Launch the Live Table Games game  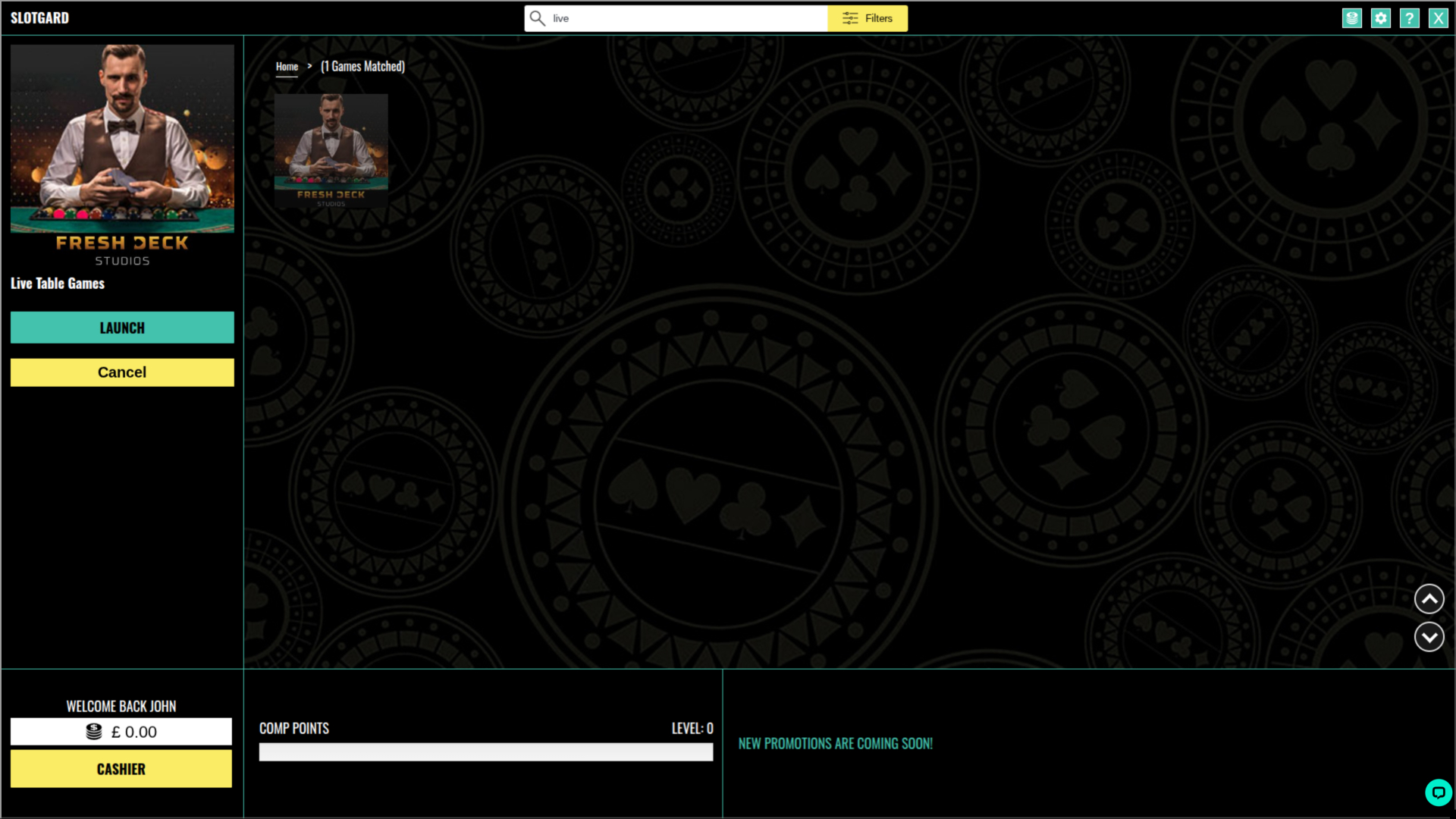tap(121, 328)
